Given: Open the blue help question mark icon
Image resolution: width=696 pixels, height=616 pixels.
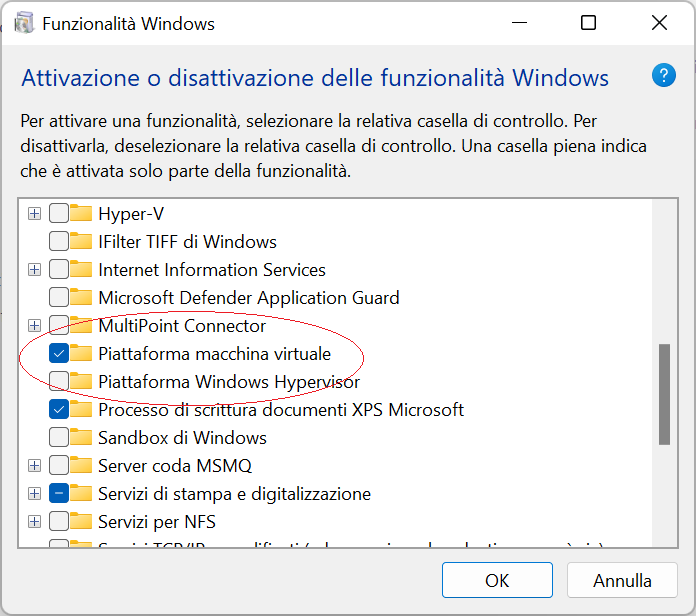Looking at the screenshot, I should pos(664,75).
